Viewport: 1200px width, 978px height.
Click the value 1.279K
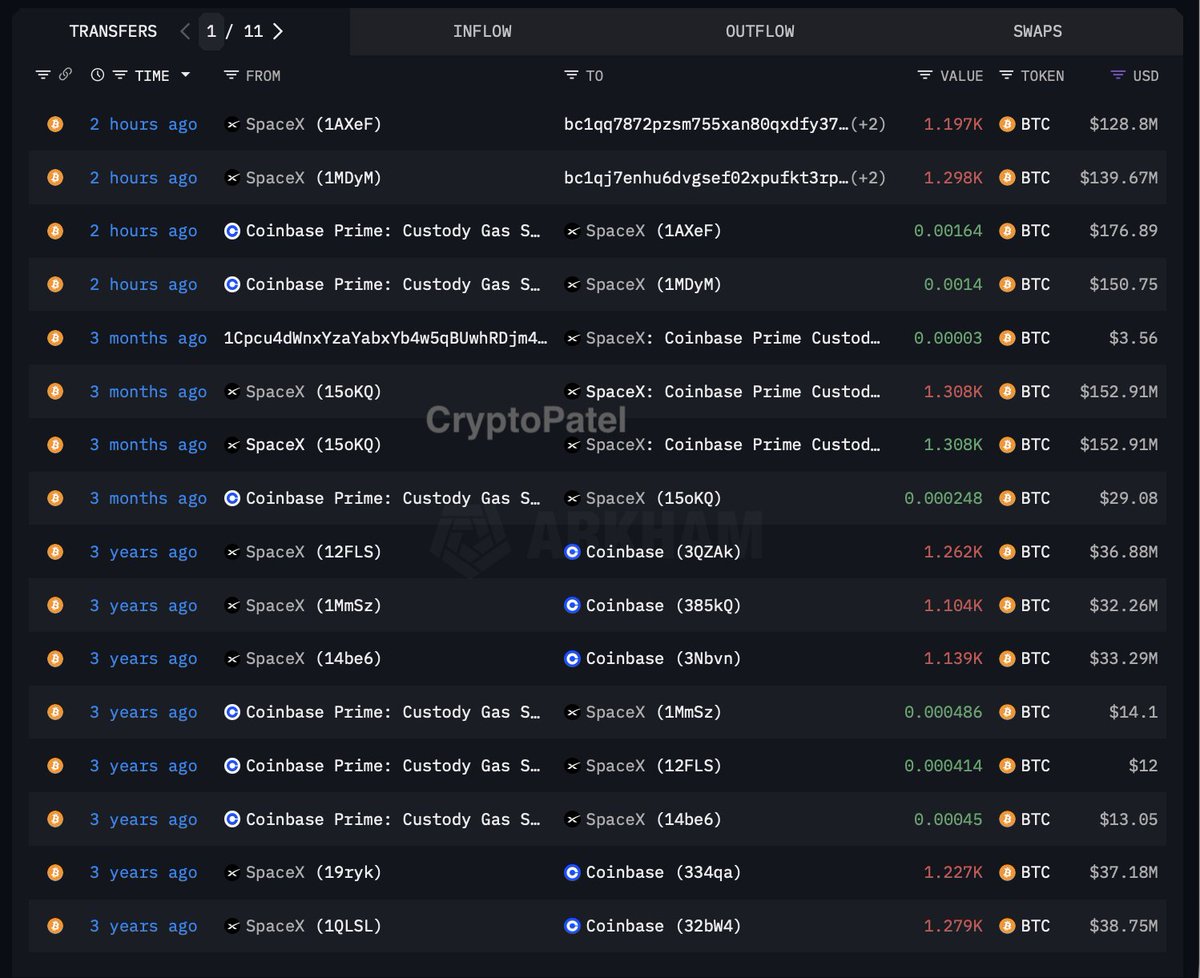pos(953,926)
